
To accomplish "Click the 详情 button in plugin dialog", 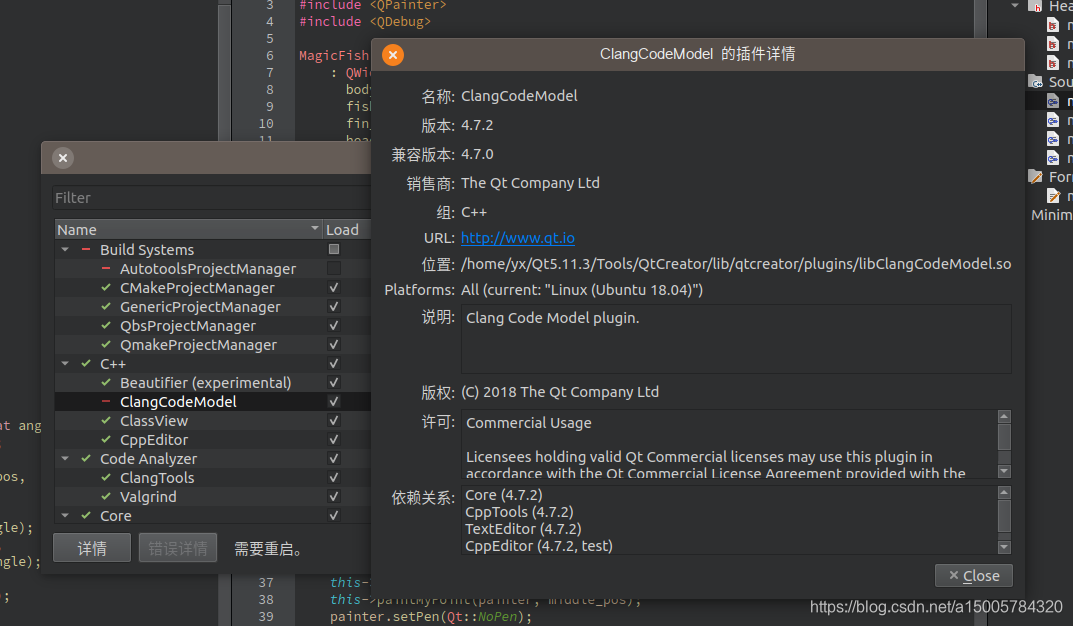I will (91, 547).
